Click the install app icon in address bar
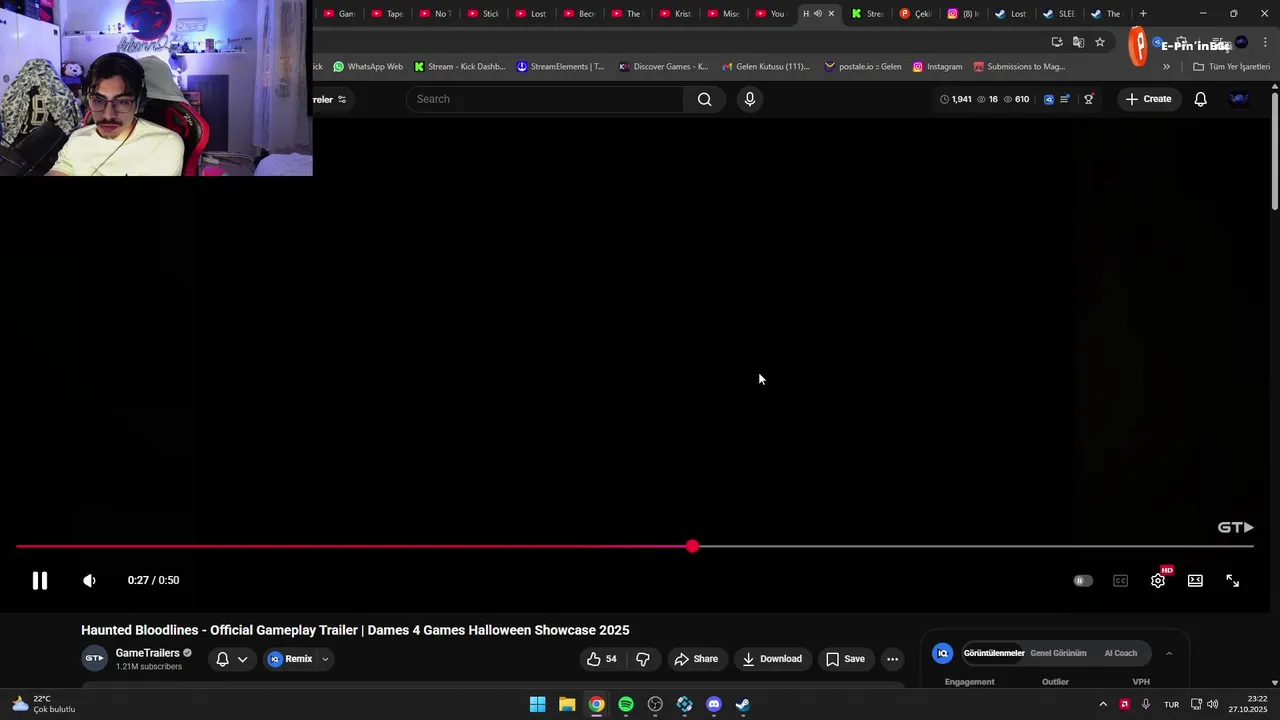Screen dimensions: 1280x720 point(1057,42)
